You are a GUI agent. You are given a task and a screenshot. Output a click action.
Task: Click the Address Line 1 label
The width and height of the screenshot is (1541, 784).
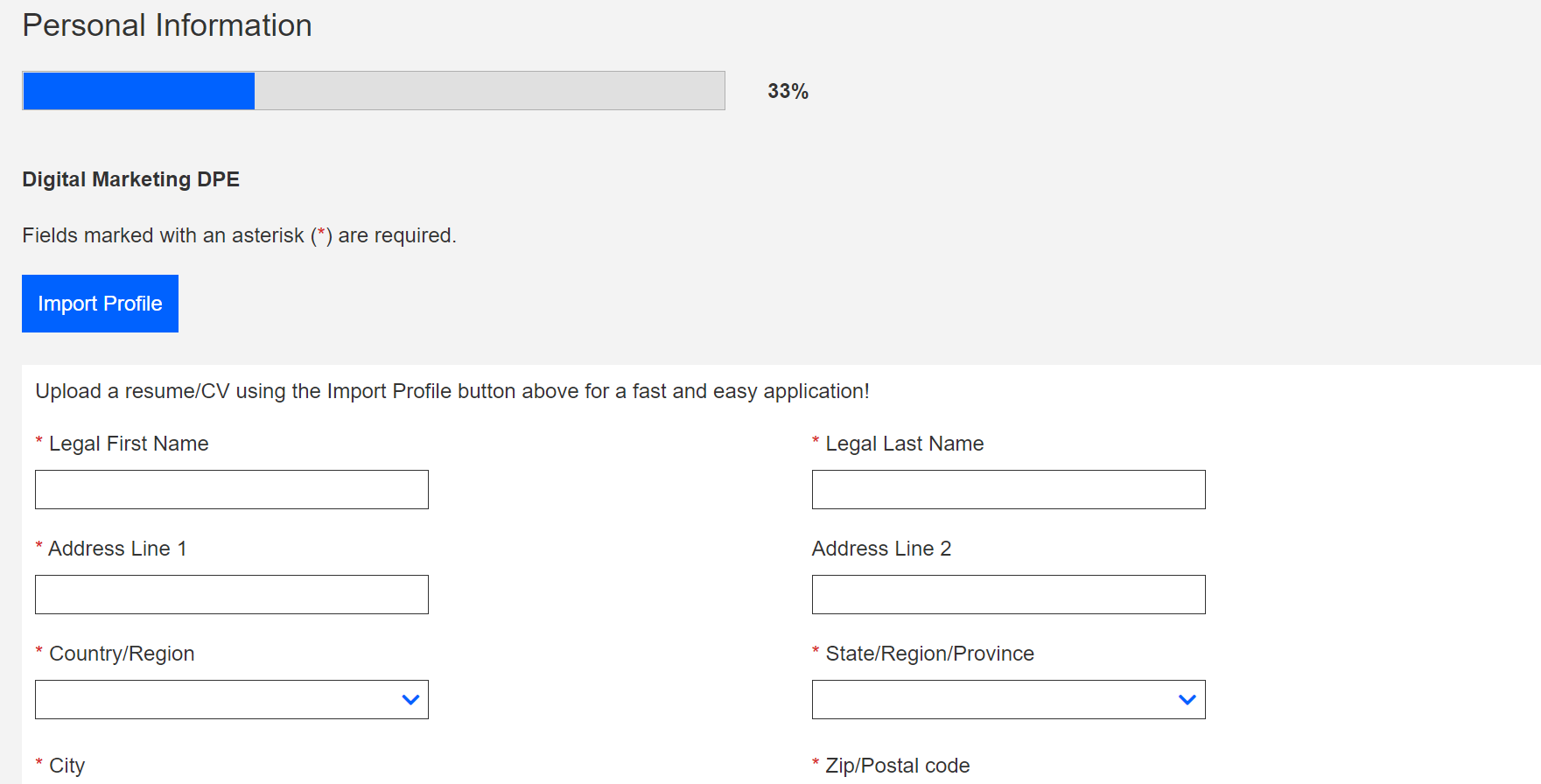click(x=117, y=549)
